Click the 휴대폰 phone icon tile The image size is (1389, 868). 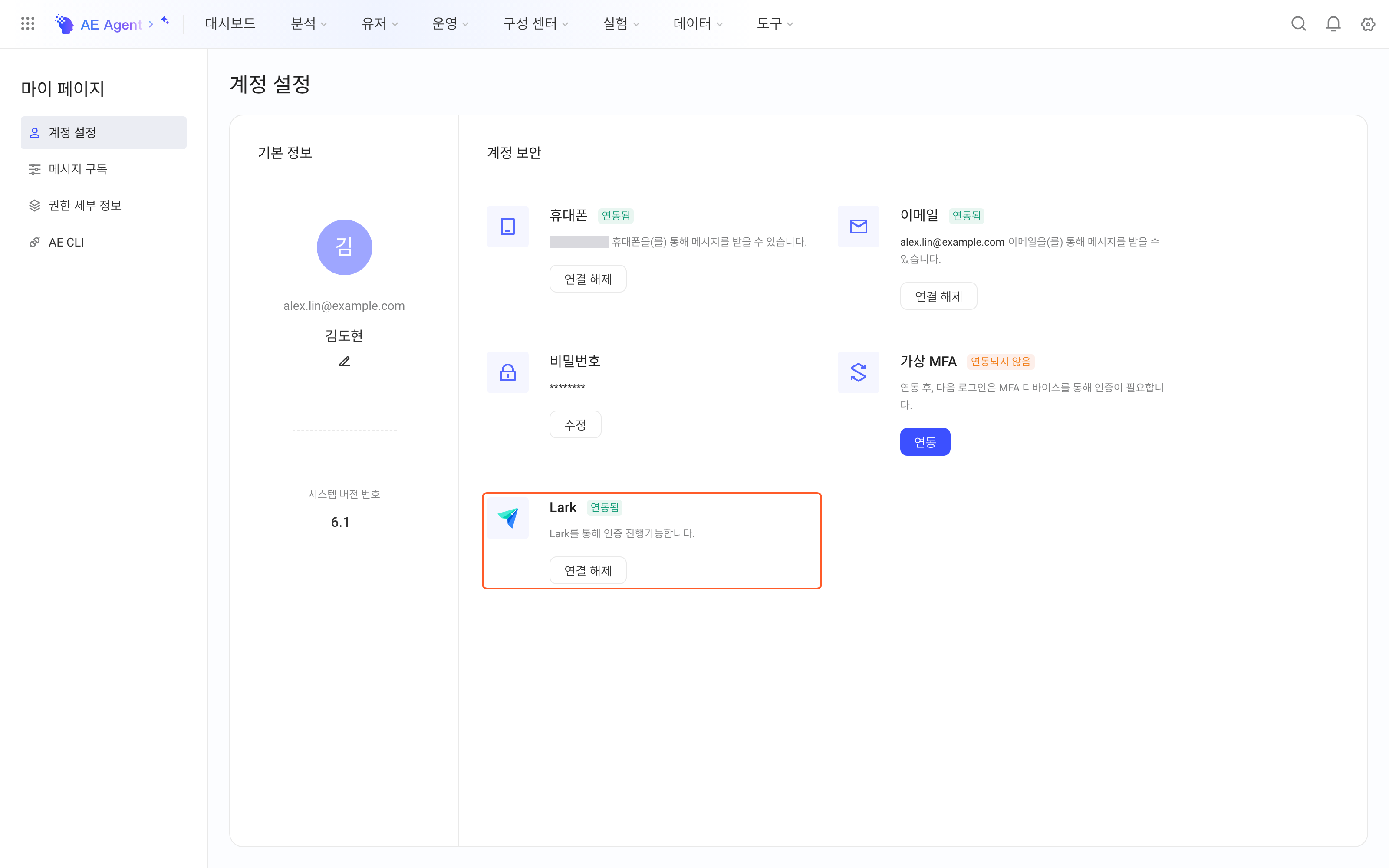(508, 226)
